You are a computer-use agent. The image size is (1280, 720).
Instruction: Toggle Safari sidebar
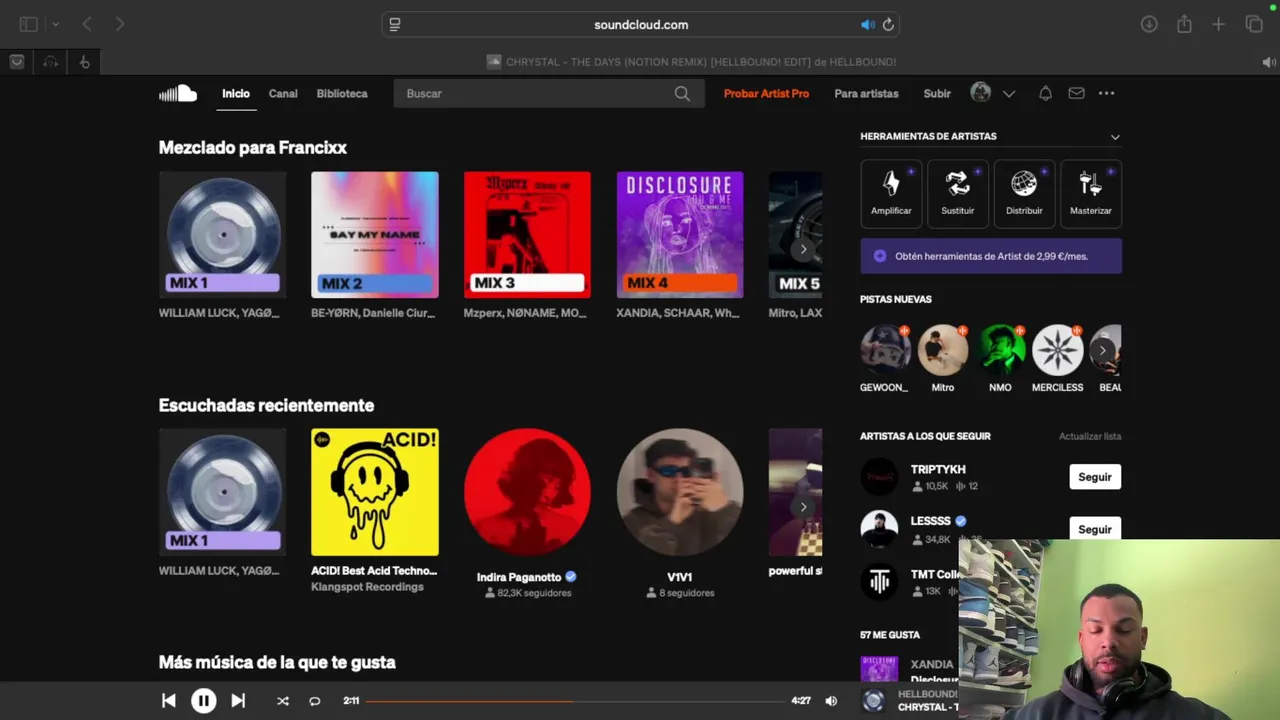(x=29, y=24)
